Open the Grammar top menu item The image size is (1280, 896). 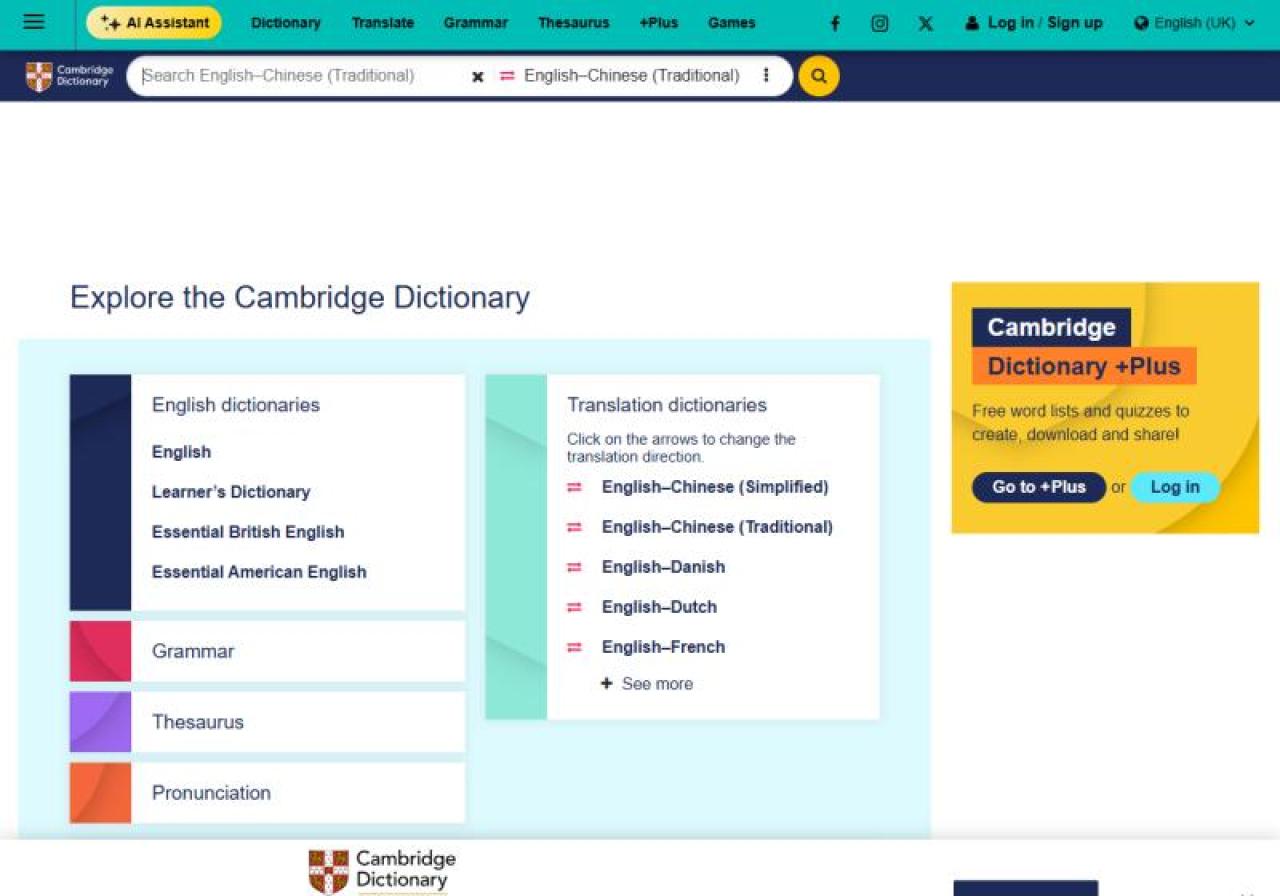click(476, 23)
